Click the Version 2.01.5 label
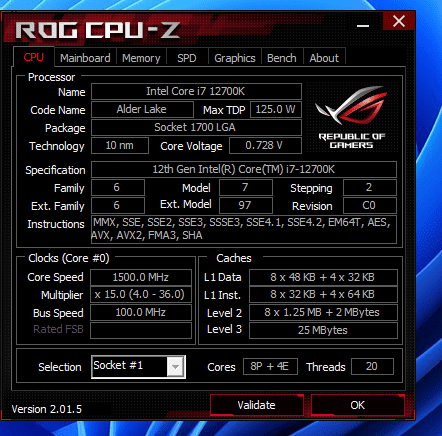The height and width of the screenshot is (436, 442). pos(47,409)
